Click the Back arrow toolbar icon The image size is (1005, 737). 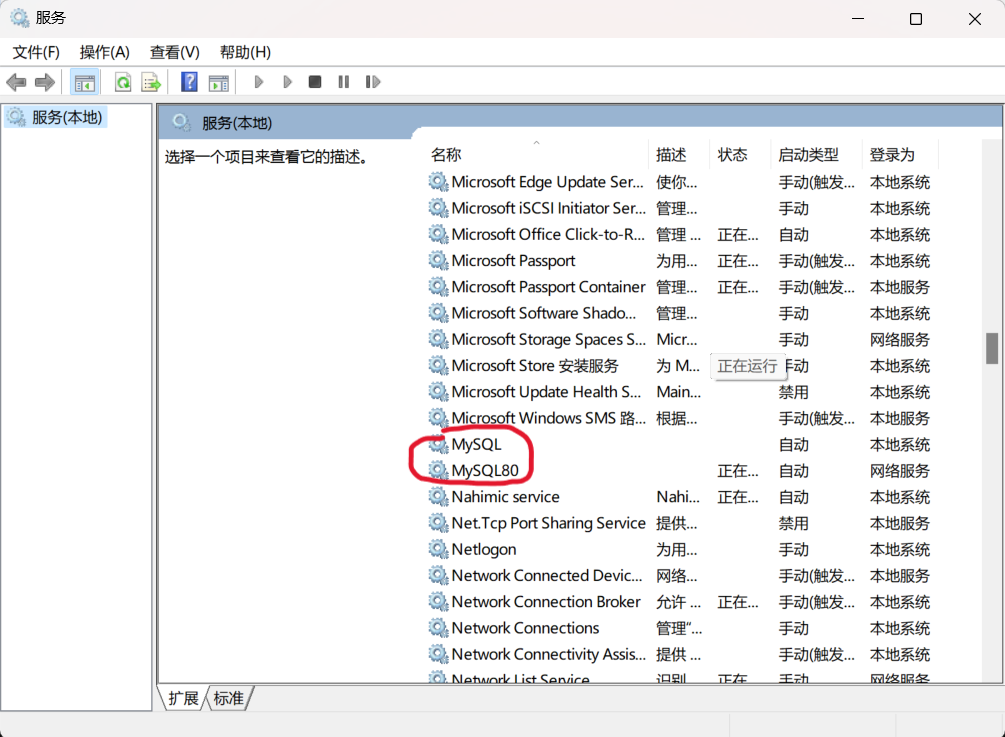[x=16, y=82]
